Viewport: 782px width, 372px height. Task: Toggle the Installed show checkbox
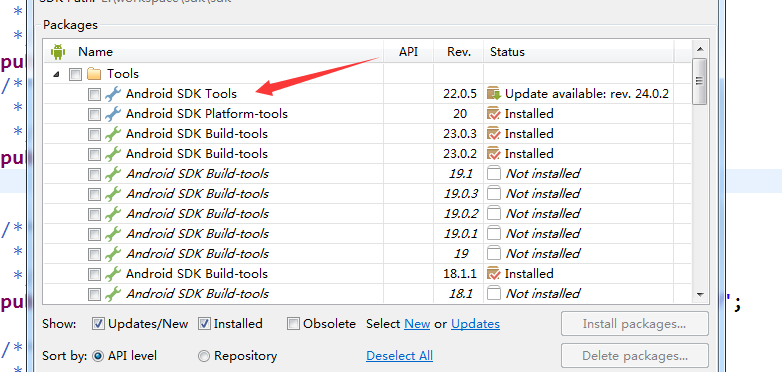(x=204, y=324)
